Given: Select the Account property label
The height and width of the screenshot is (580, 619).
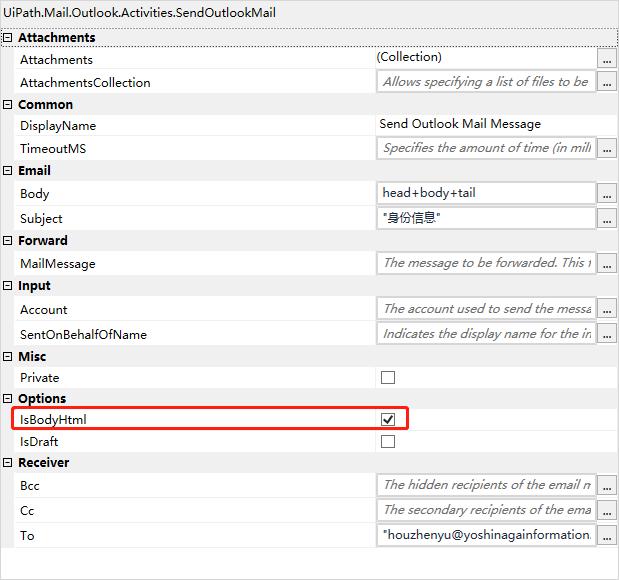Looking at the screenshot, I should pos(44,310).
